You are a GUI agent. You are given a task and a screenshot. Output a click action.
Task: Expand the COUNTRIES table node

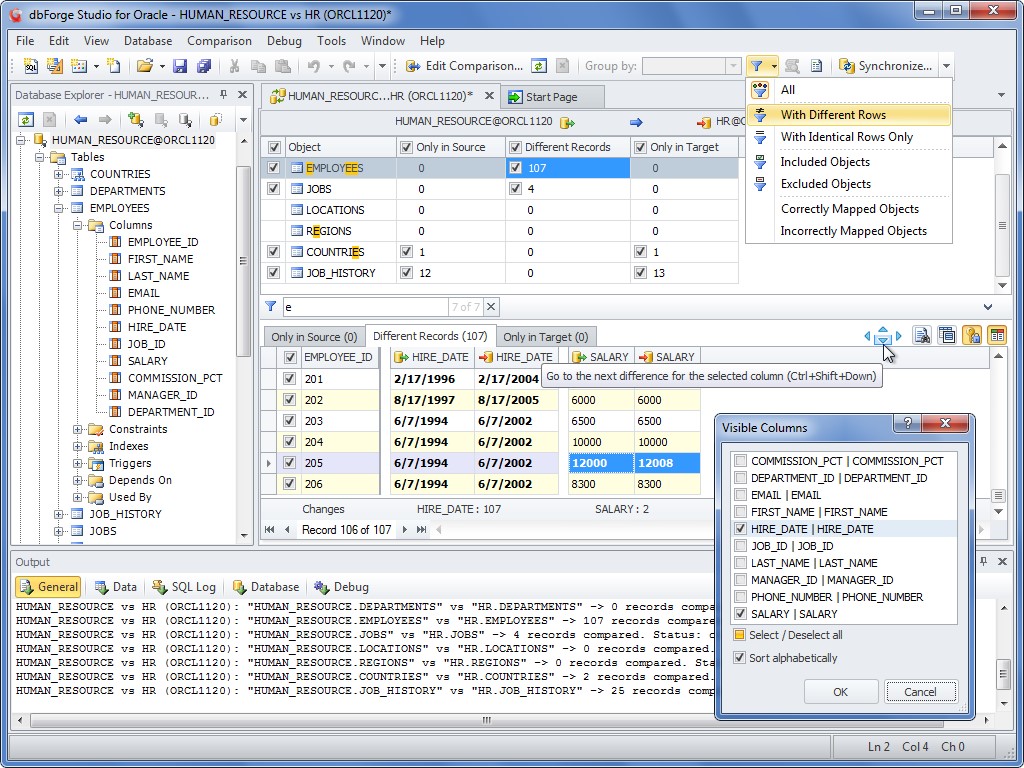[59, 174]
